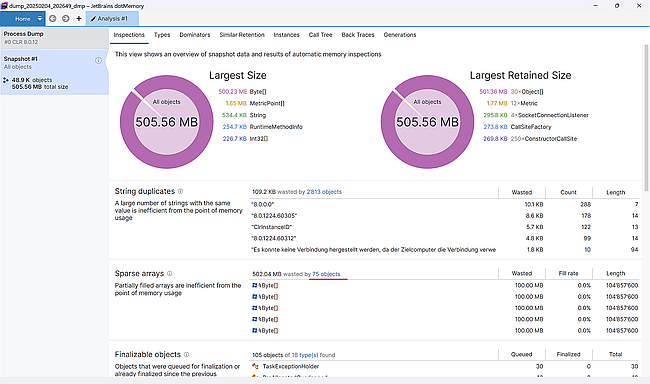This screenshot has width=650, height=384.
Task: Click String legend entry
Action: click(258, 115)
